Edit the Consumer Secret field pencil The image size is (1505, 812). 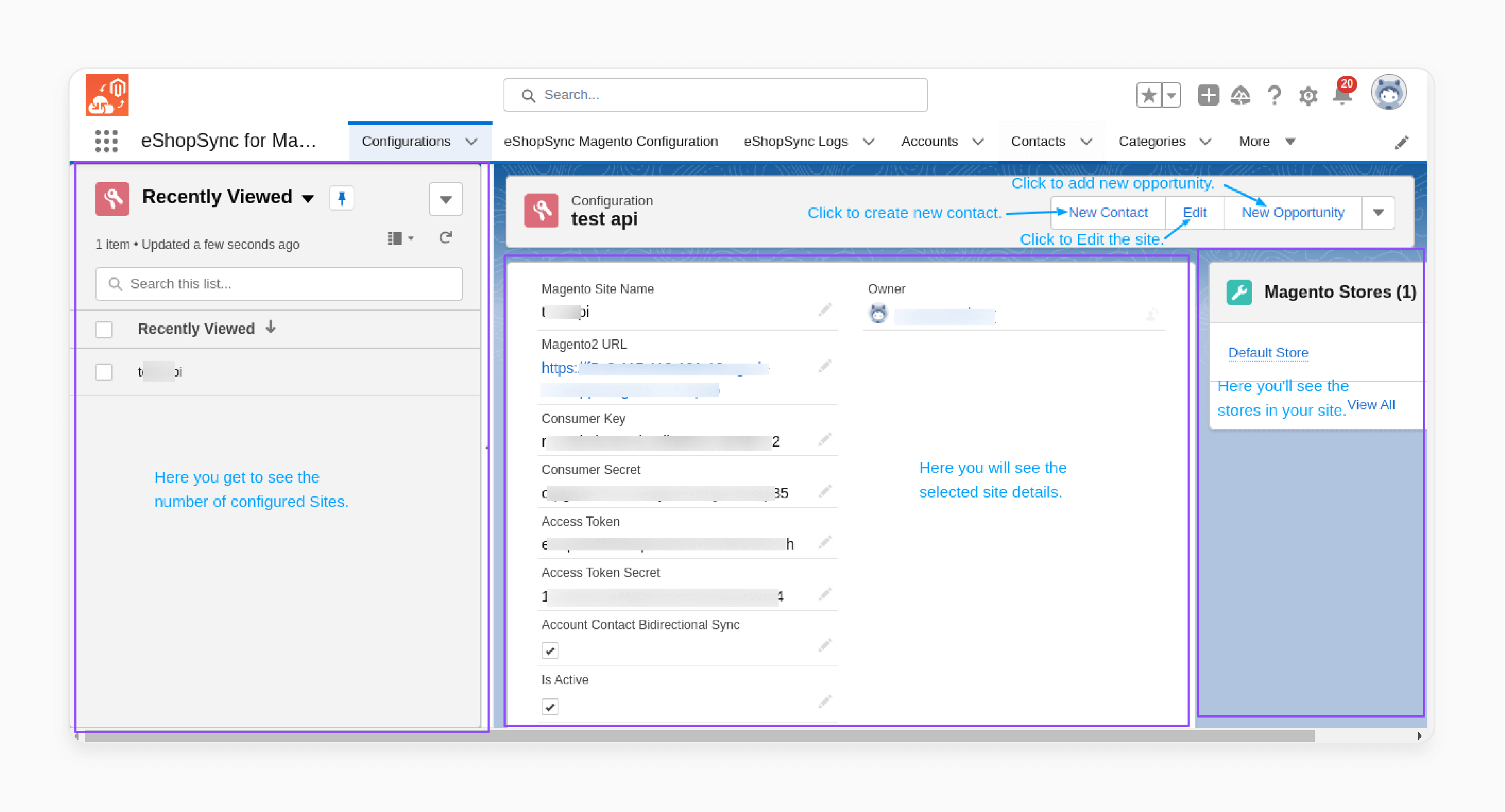point(824,491)
